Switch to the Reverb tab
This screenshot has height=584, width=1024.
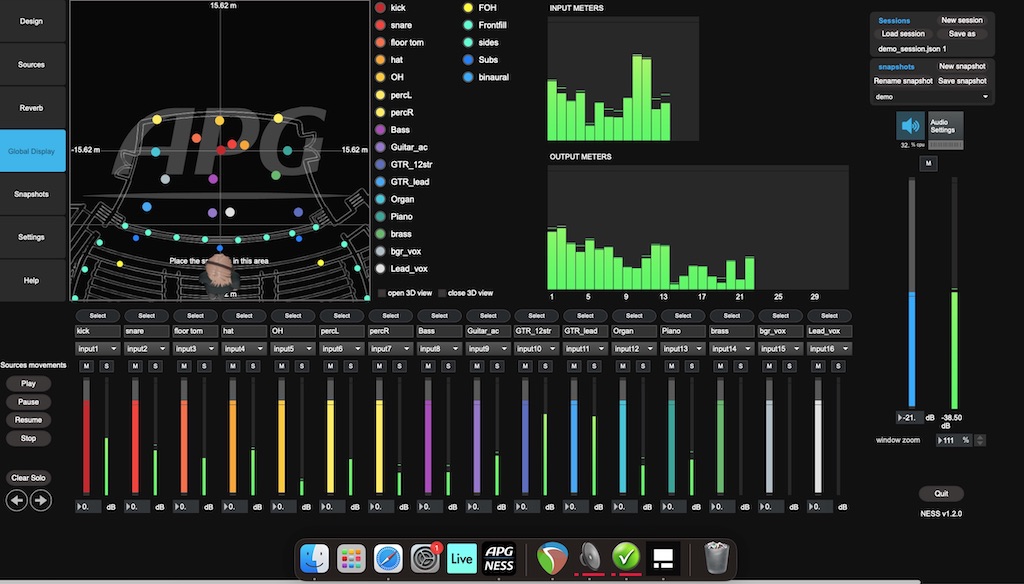32,107
